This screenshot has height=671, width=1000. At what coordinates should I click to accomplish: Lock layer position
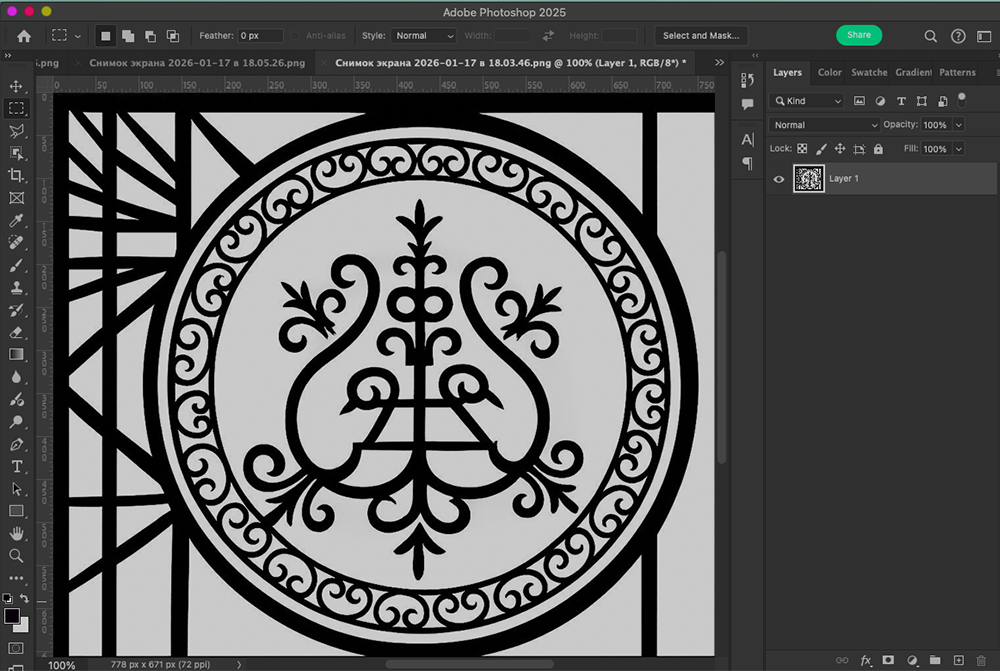(x=840, y=149)
